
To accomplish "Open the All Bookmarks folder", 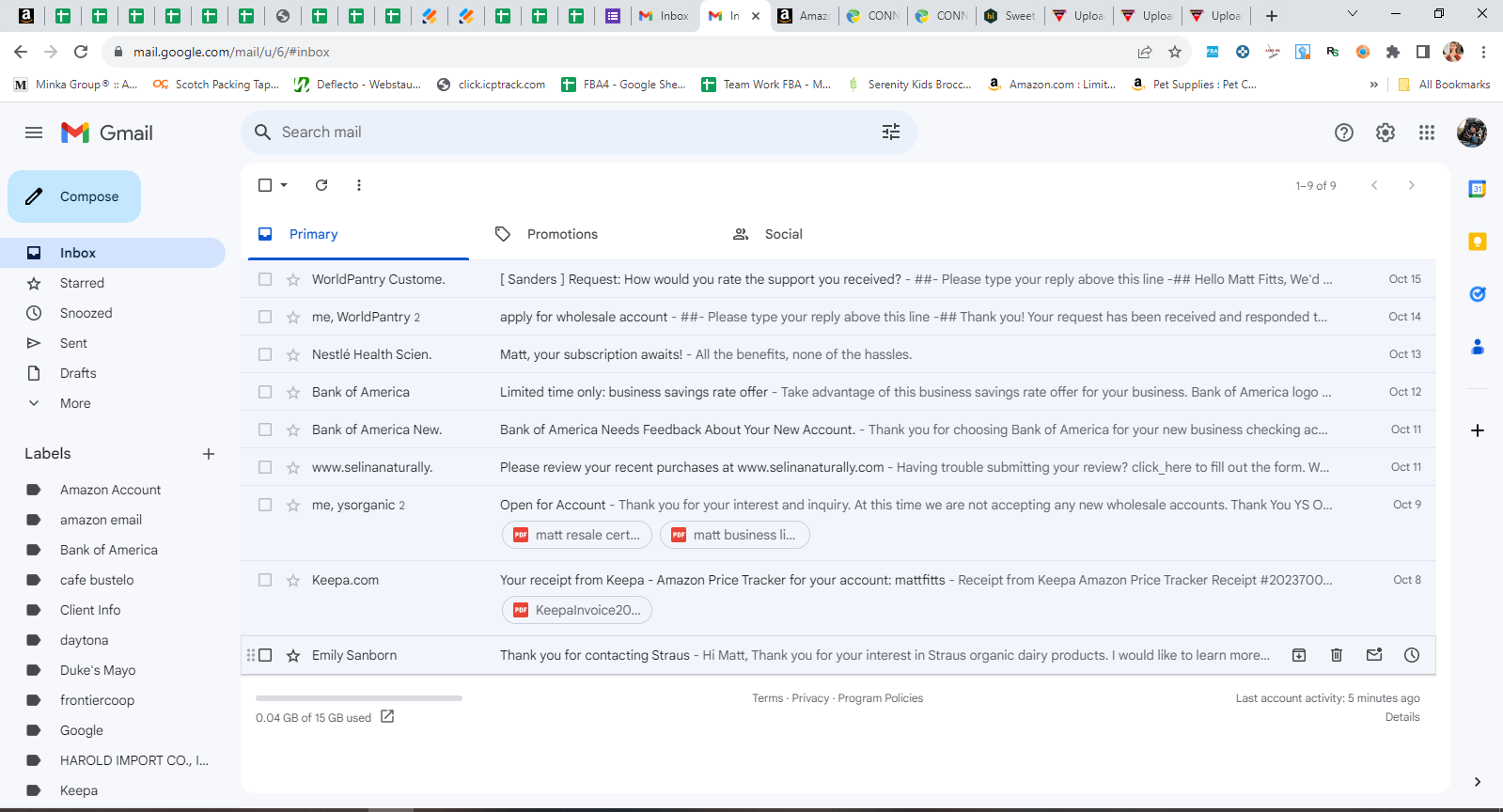I will (x=1445, y=85).
